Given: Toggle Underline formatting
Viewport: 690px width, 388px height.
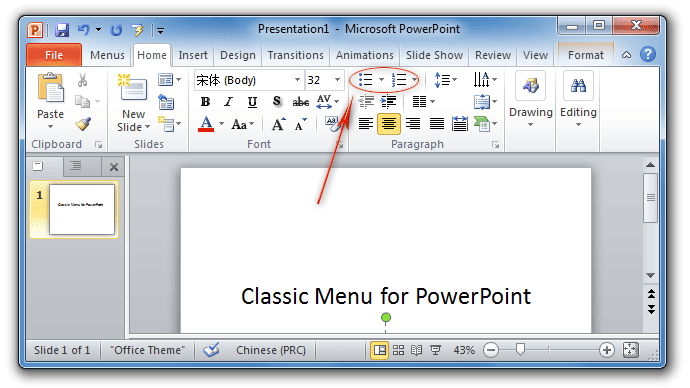Looking at the screenshot, I should tap(252, 102).
